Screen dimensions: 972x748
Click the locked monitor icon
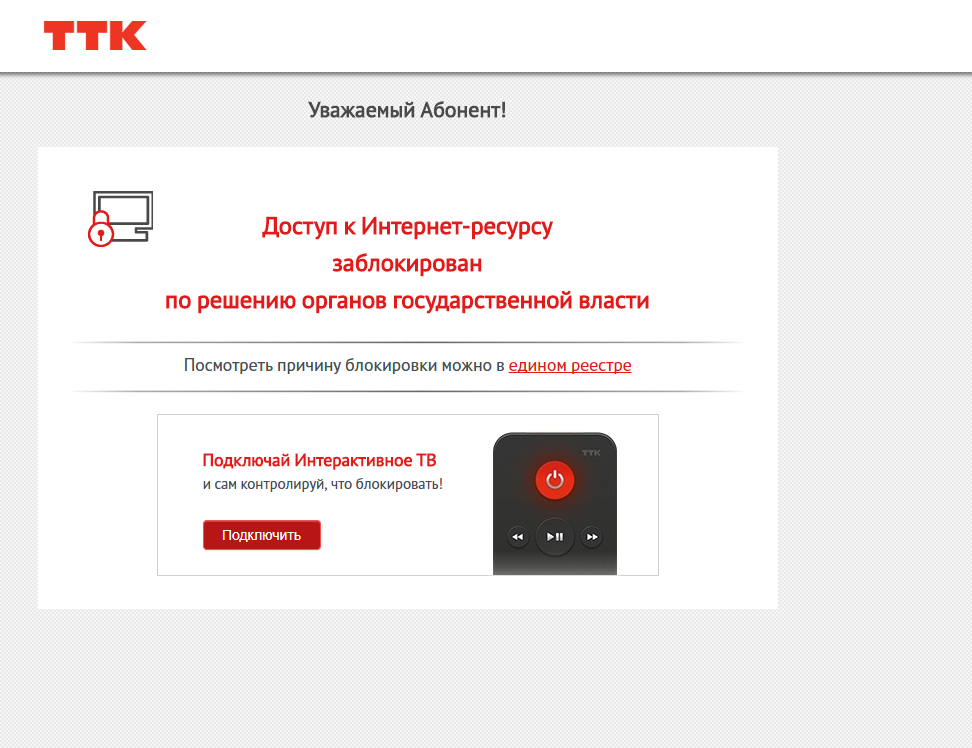pos(120,219)
